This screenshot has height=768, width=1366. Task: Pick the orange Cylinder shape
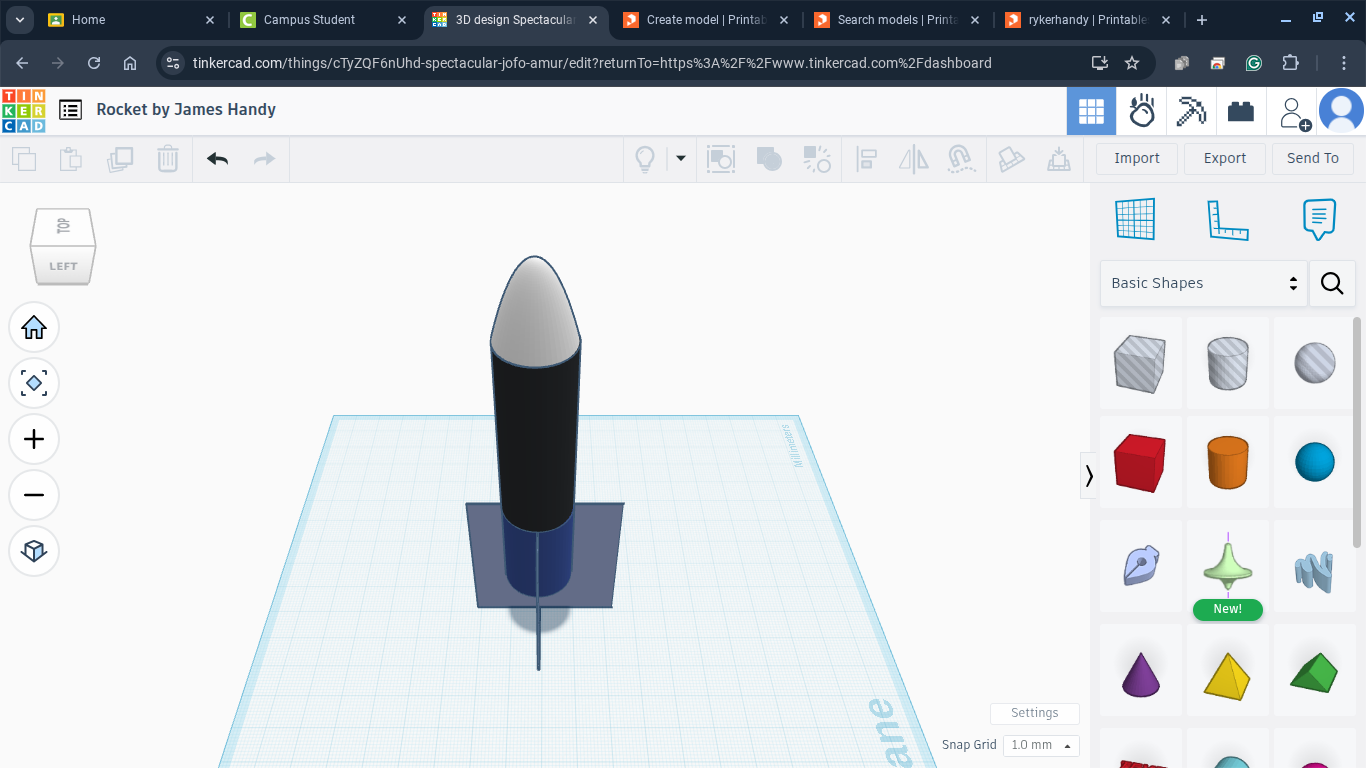click(x=1228, y=462)
